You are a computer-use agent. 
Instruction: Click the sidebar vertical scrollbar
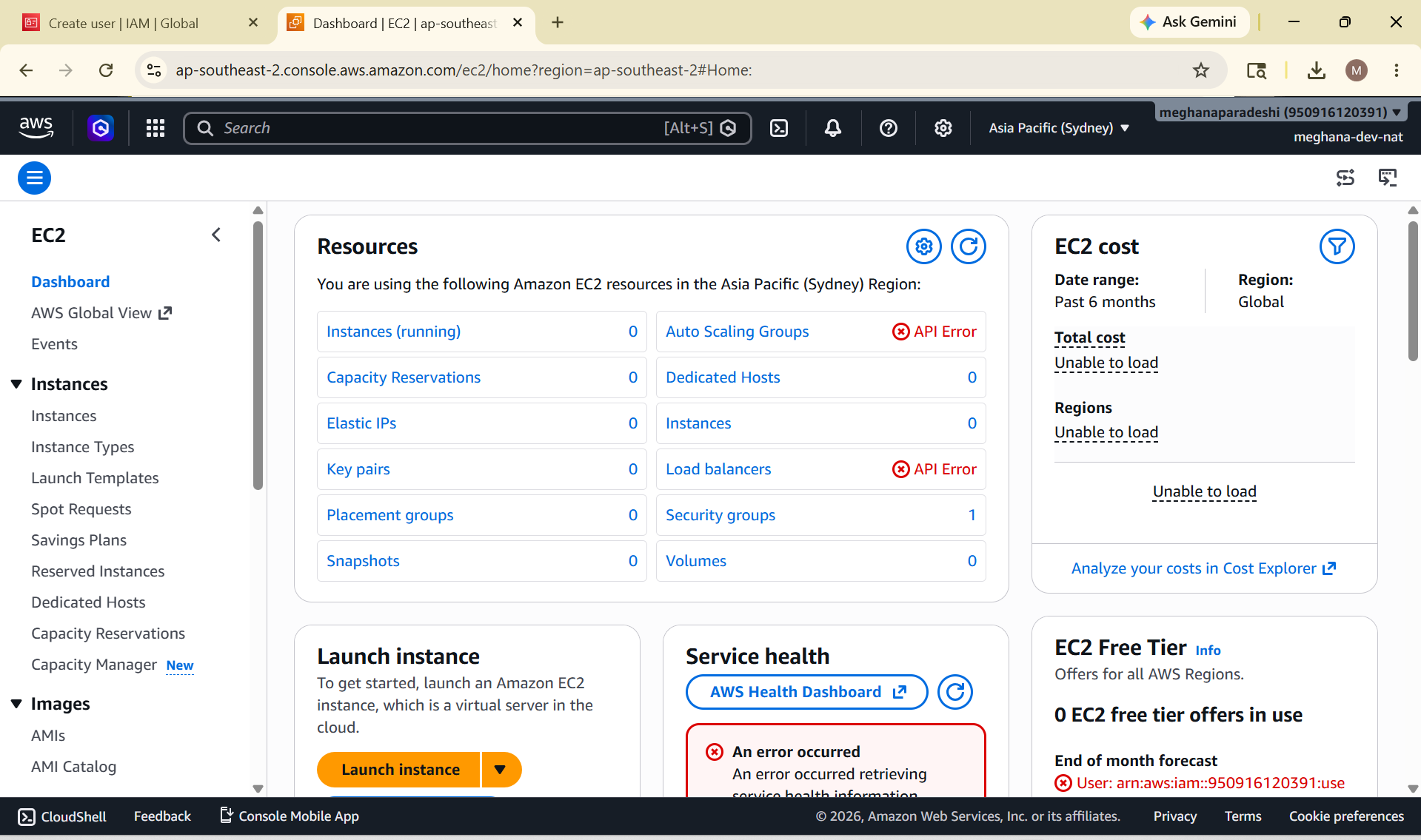coord(258,355)
